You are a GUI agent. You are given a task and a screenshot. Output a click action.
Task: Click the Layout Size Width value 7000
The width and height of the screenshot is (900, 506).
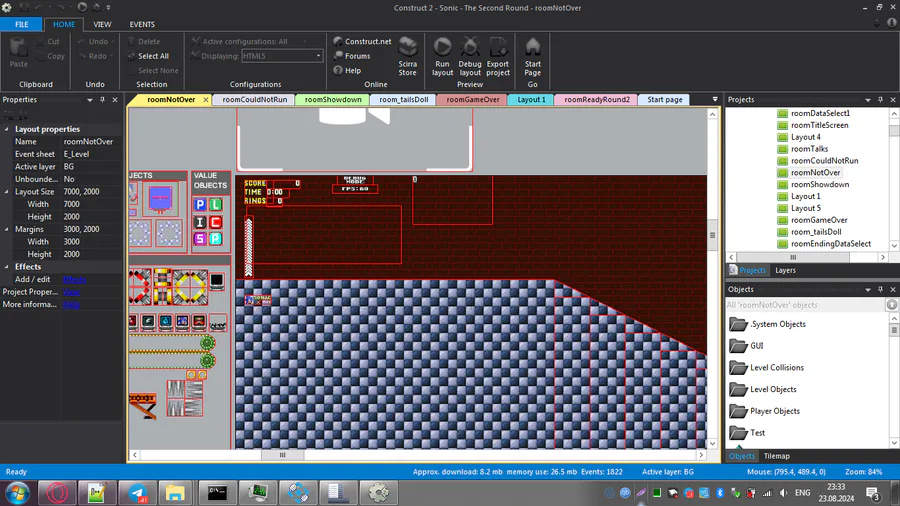pos(71,204)
